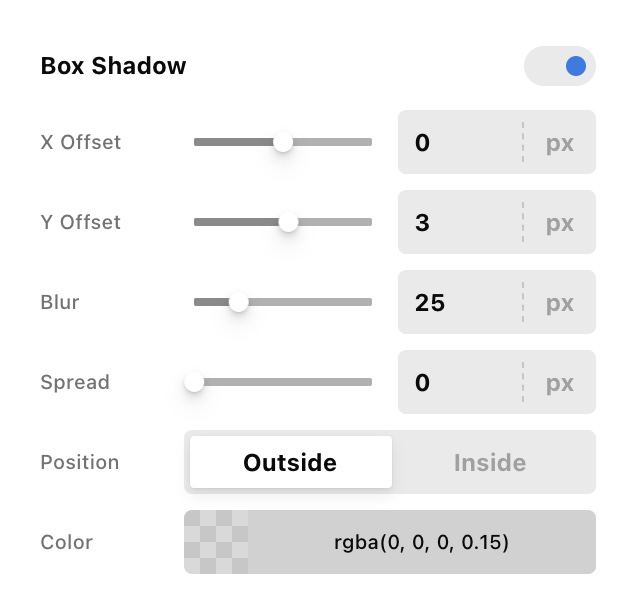This screenshot has width=626, height=608.
Task: Focus the Blur value field showing 25
Action: [x=458, y=302]
